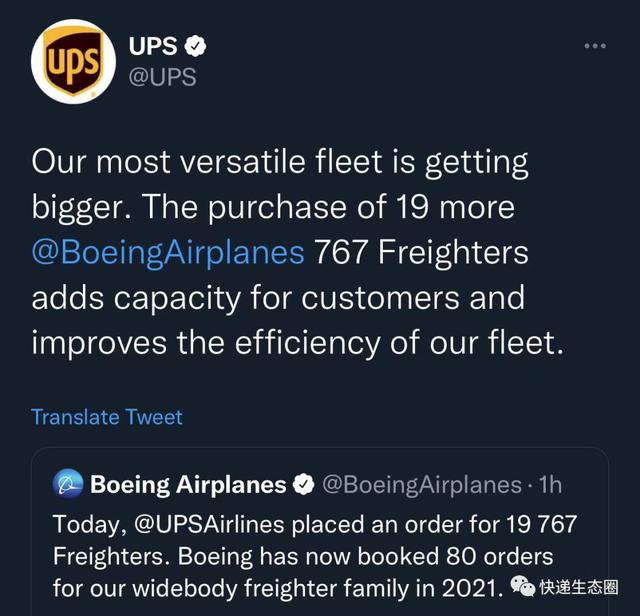Open the UPS shield profile picture

73,61
